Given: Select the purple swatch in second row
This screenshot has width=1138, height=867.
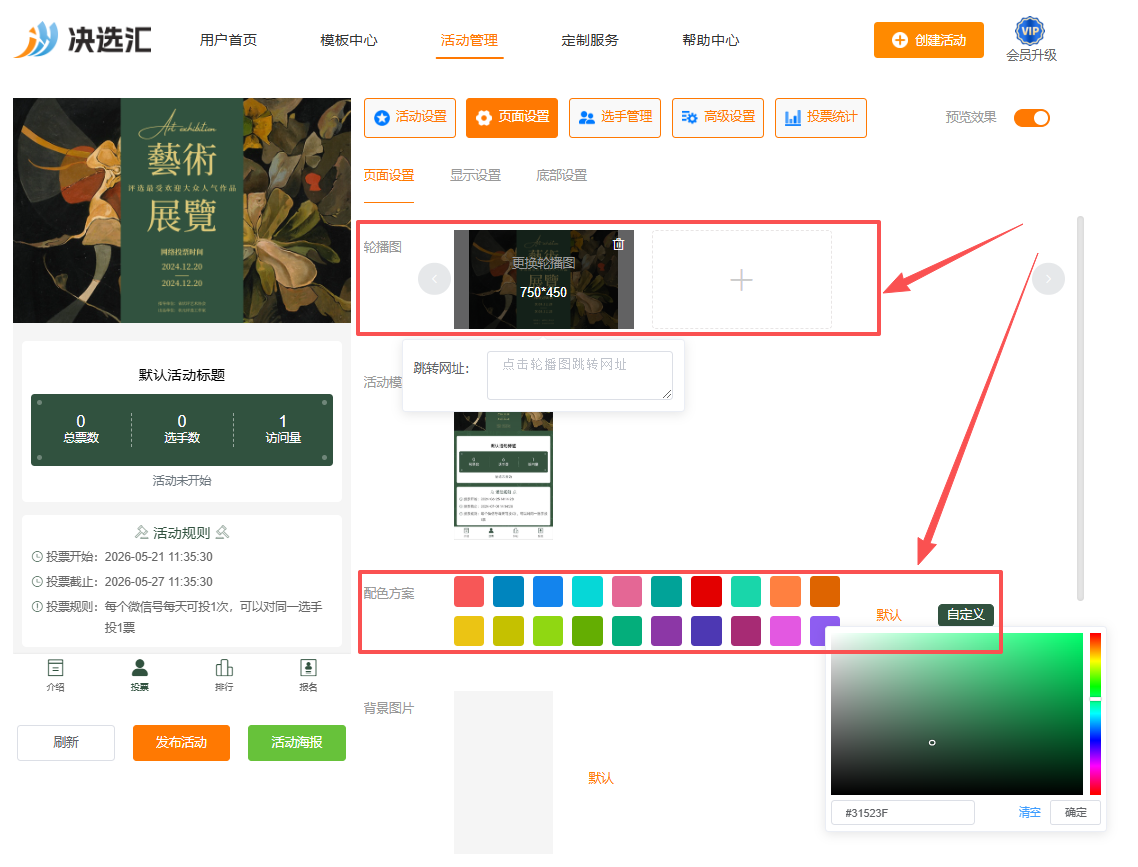Looking at the screenshot, I should (x=666, y=630).
